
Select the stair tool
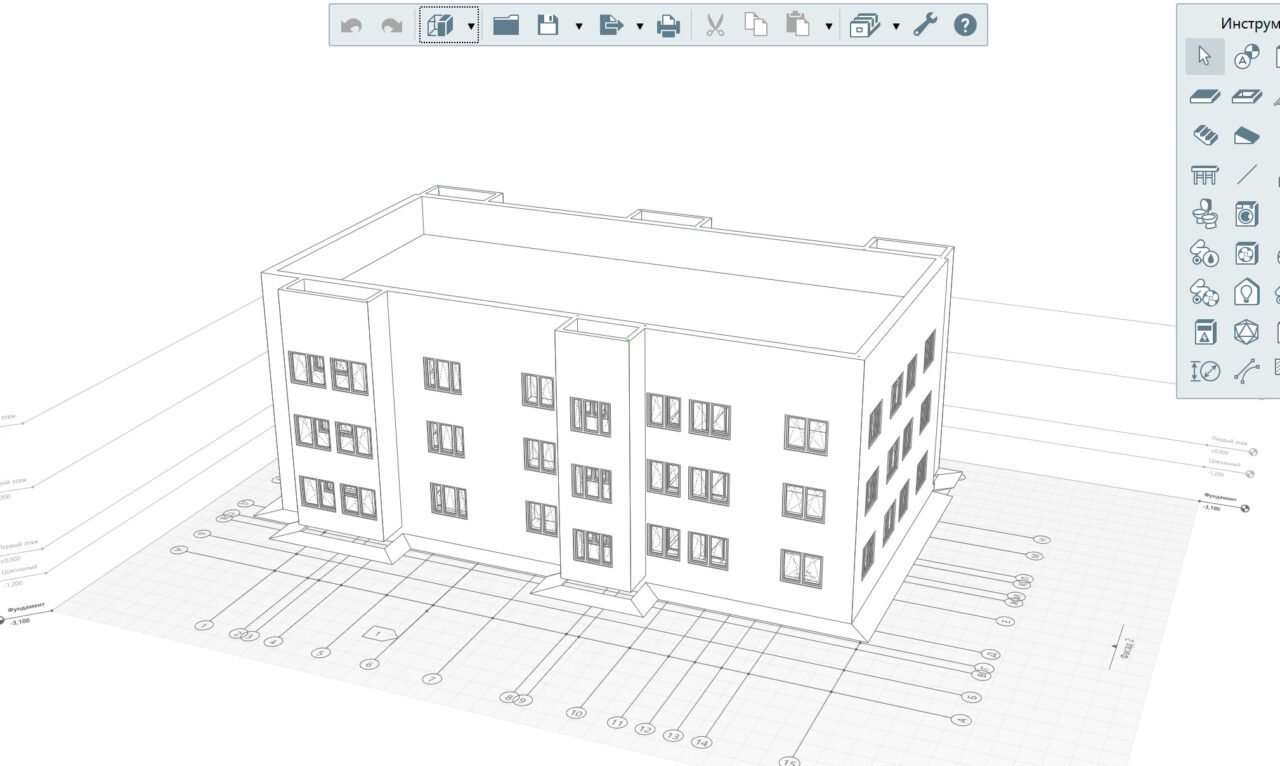(1205, 135)
